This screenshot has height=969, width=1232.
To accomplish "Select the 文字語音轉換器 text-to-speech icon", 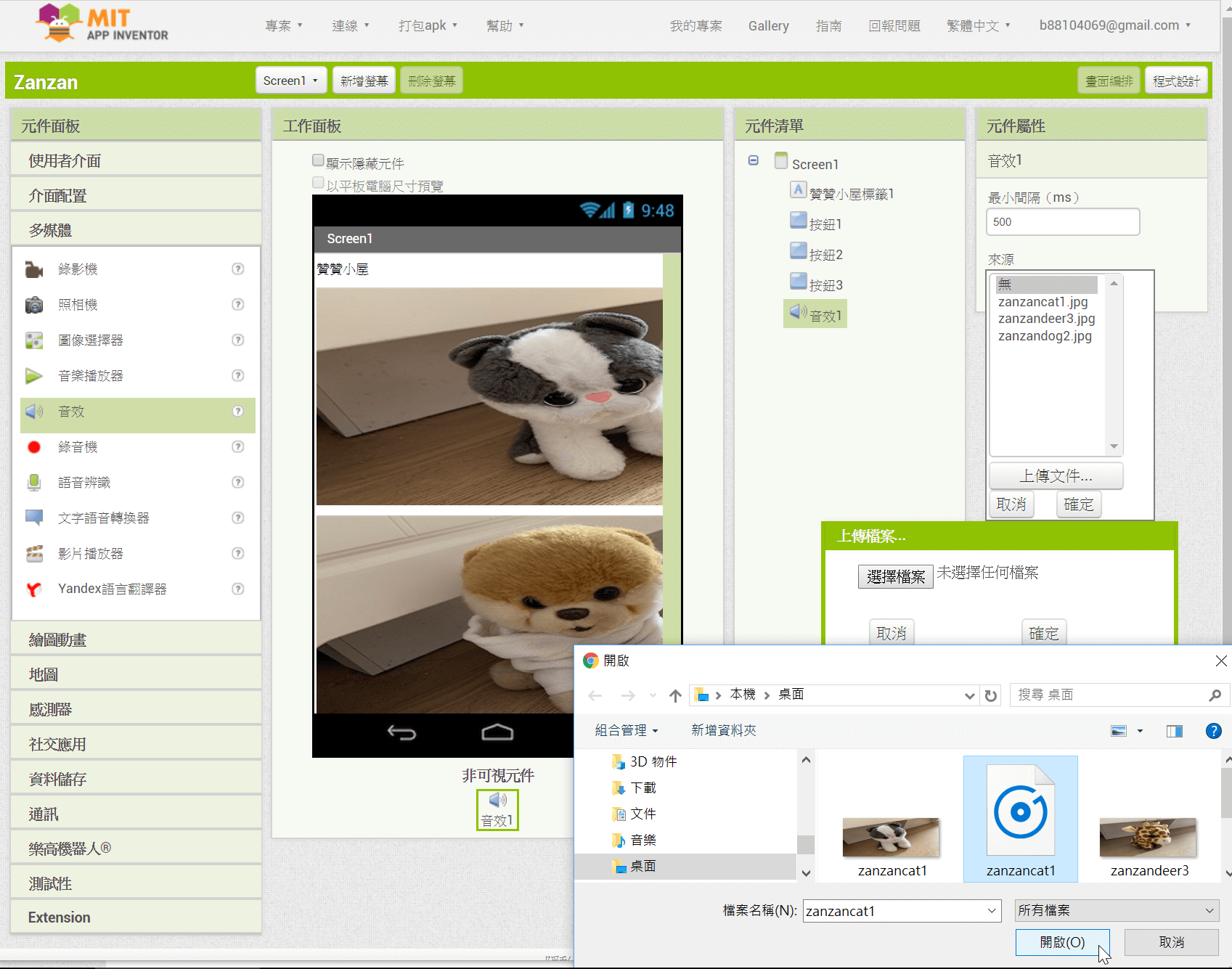I will click(x=34, y=518).
